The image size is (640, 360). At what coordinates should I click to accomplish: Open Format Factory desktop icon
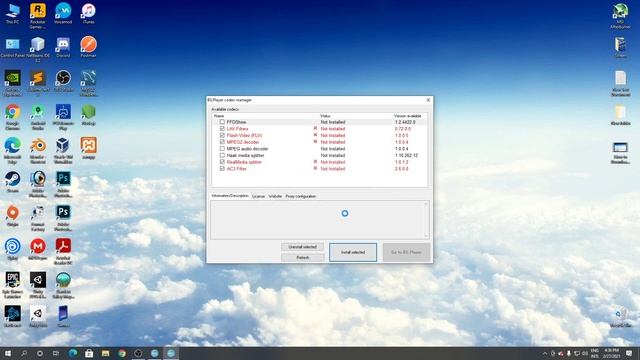pyautogui.click(x=38, y=218)
